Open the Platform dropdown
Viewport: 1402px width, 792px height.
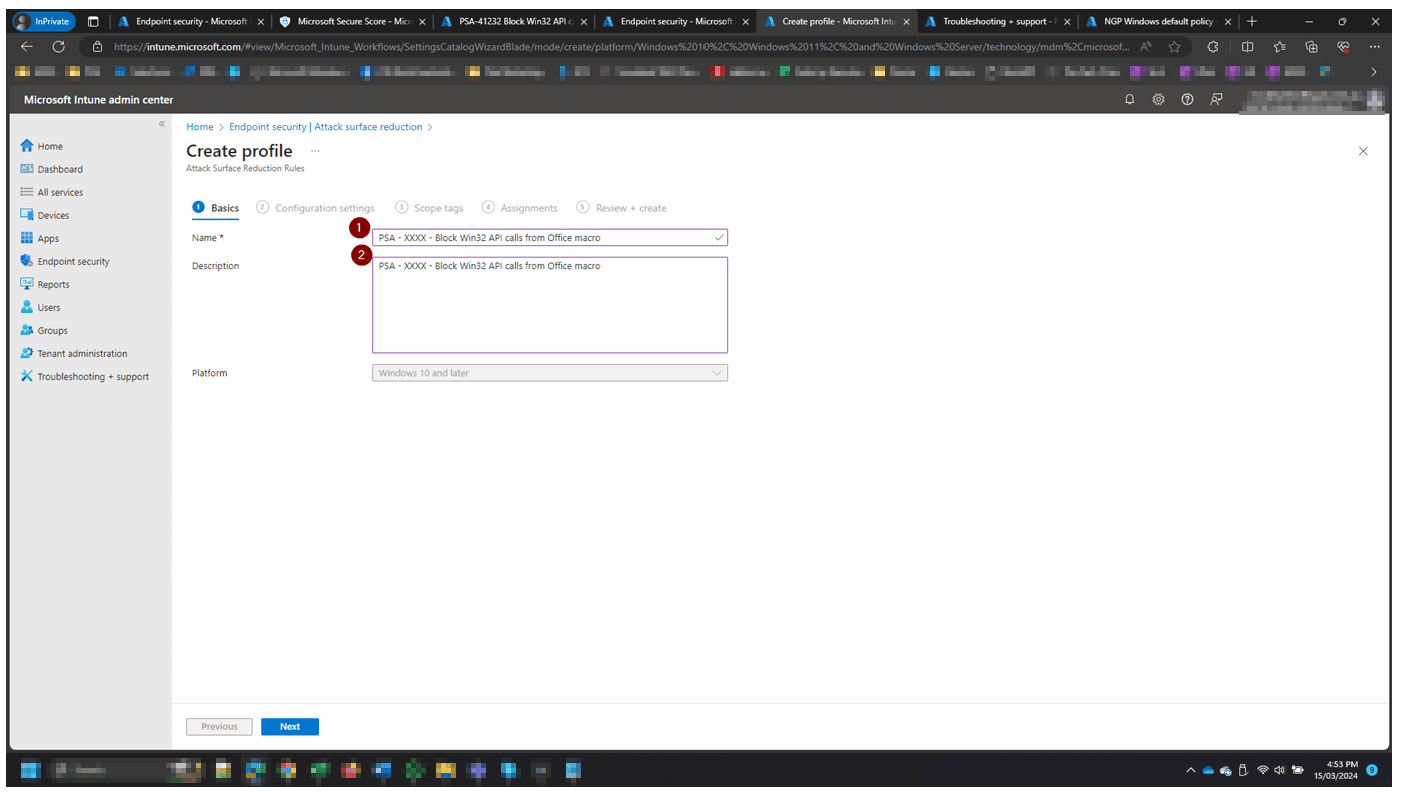click(x=550, y=373)
